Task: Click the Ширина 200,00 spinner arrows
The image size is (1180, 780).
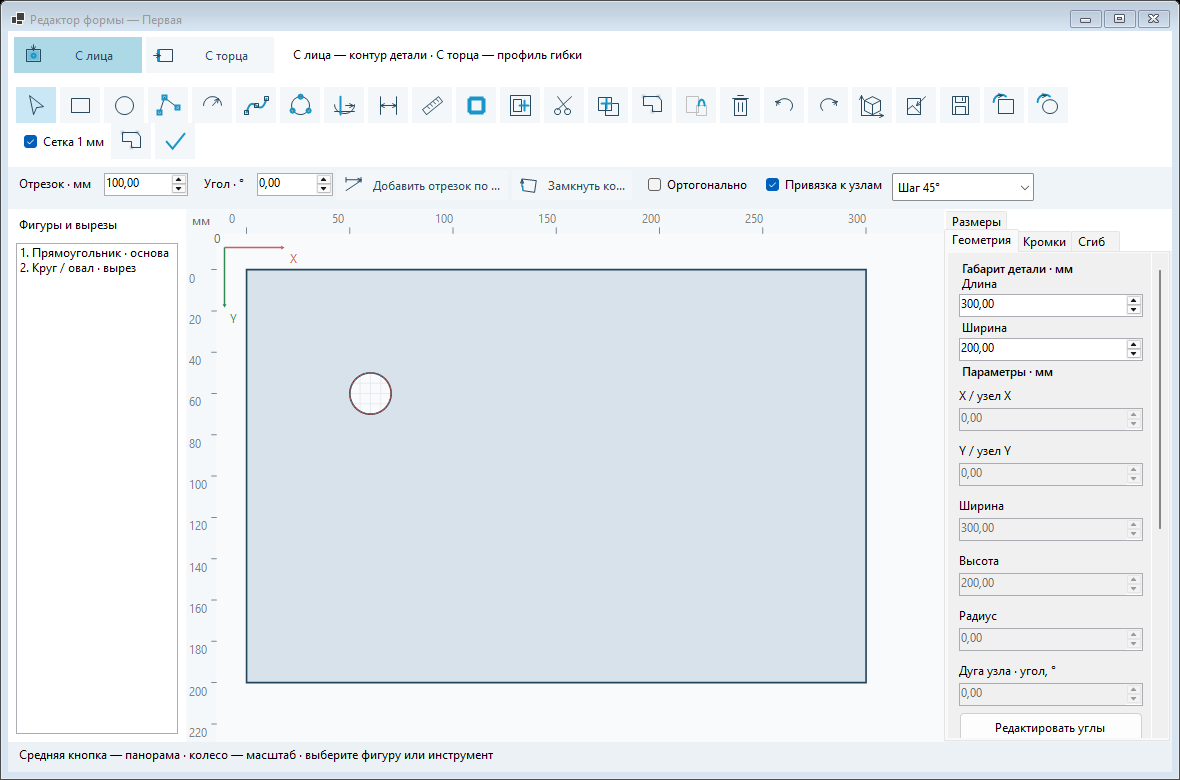Action: (1134, 349)
